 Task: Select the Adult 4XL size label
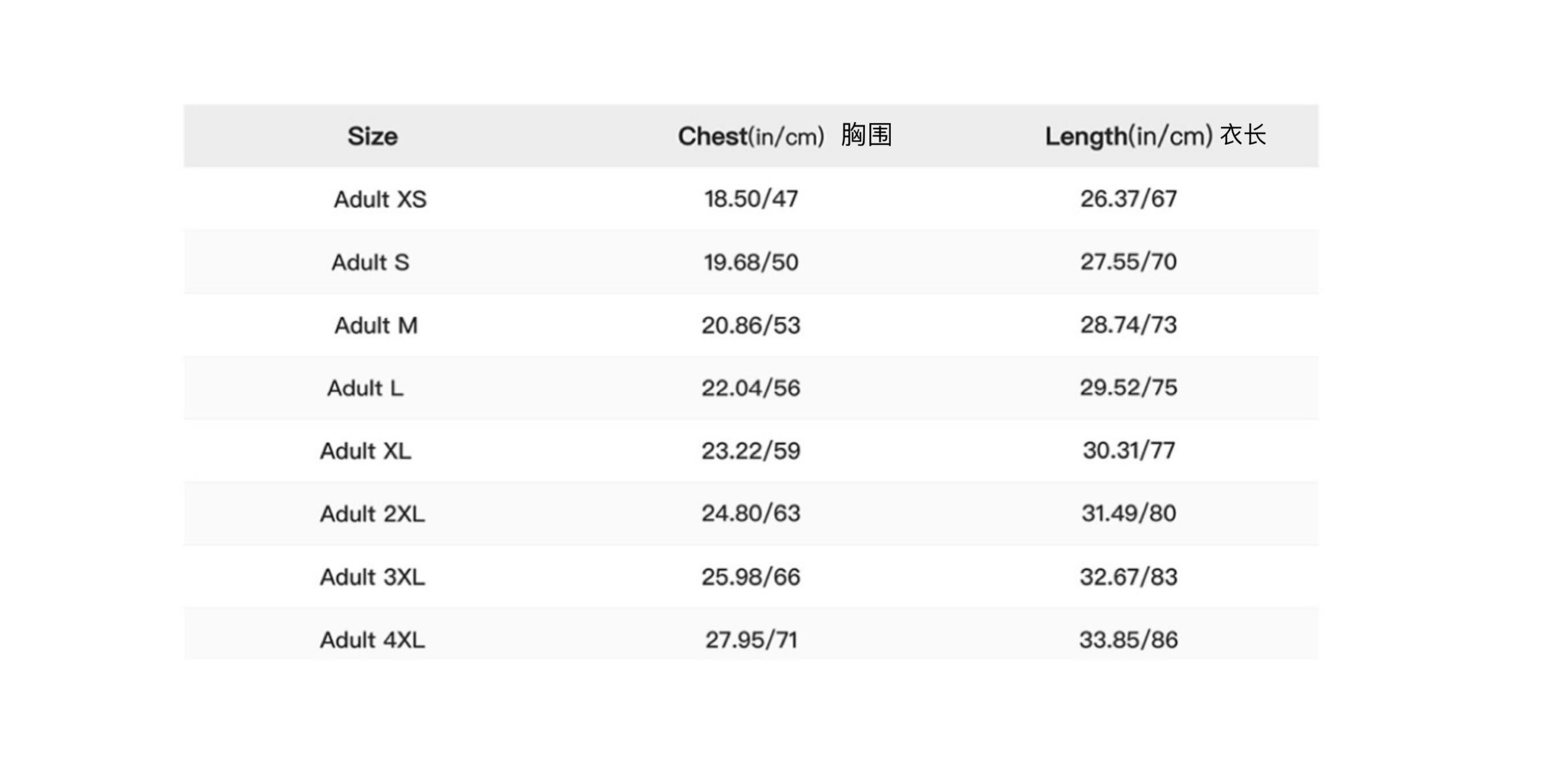tap(372, 640)
